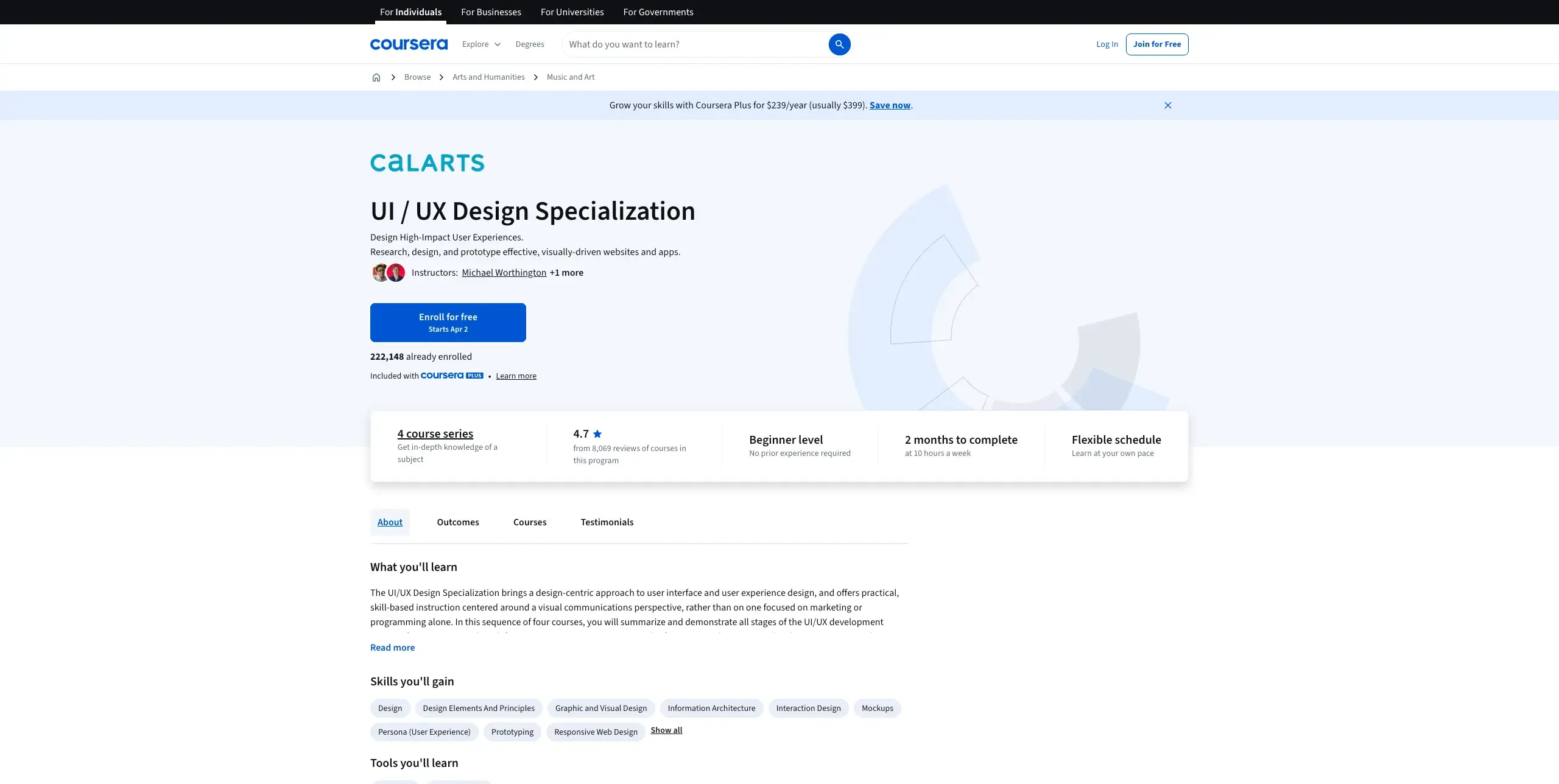Open the Michael Worthington instructor link

tap(503, 272)
